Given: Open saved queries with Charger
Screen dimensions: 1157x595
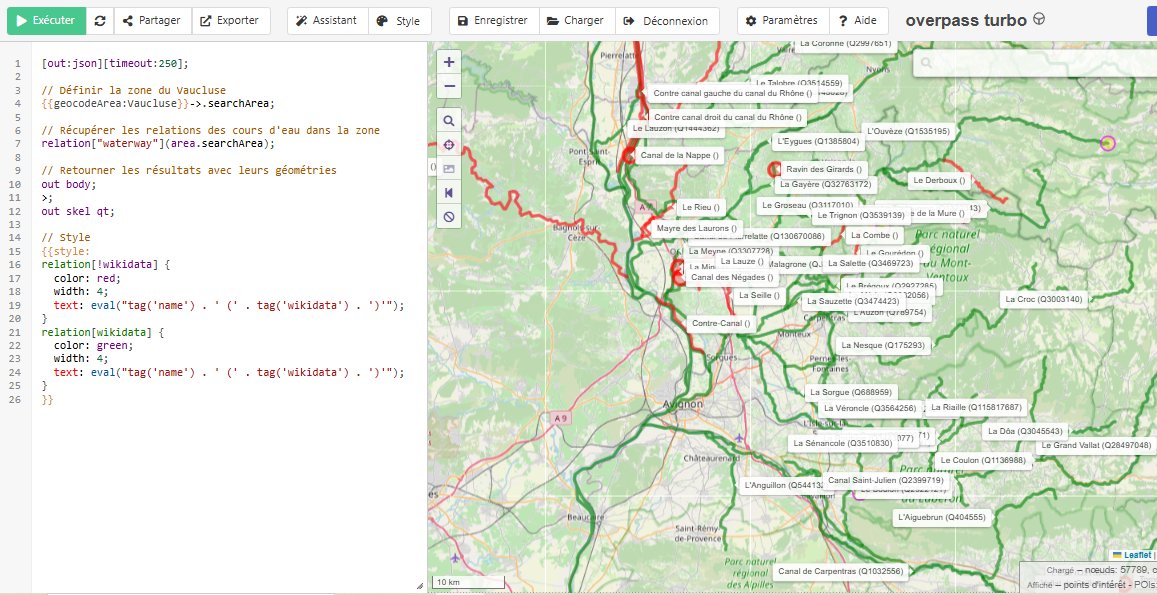Looking at the screenshot, I should 576,21.
